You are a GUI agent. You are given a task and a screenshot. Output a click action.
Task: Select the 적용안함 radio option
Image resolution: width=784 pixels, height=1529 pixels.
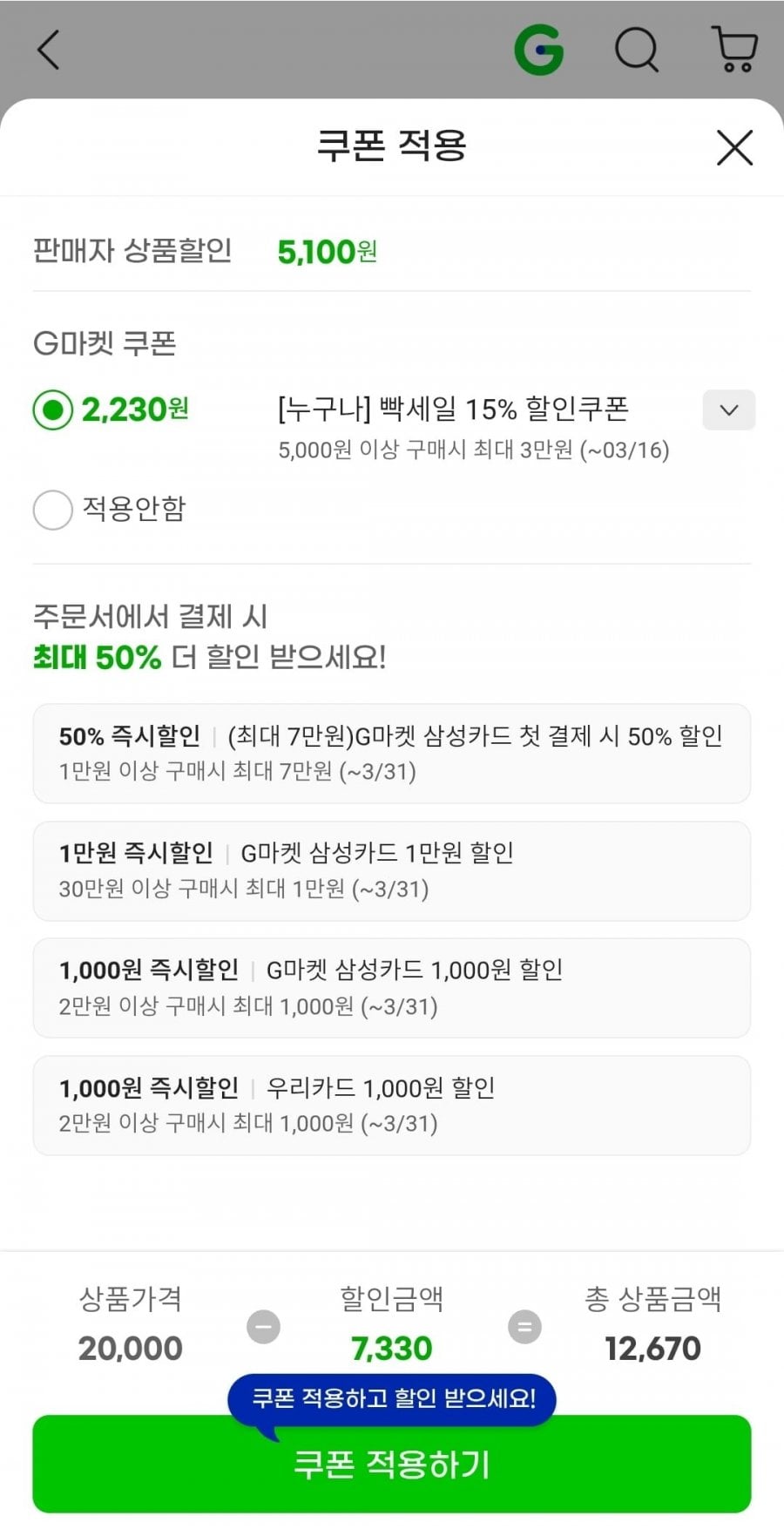pyautogui.click(x=53, y=510)
